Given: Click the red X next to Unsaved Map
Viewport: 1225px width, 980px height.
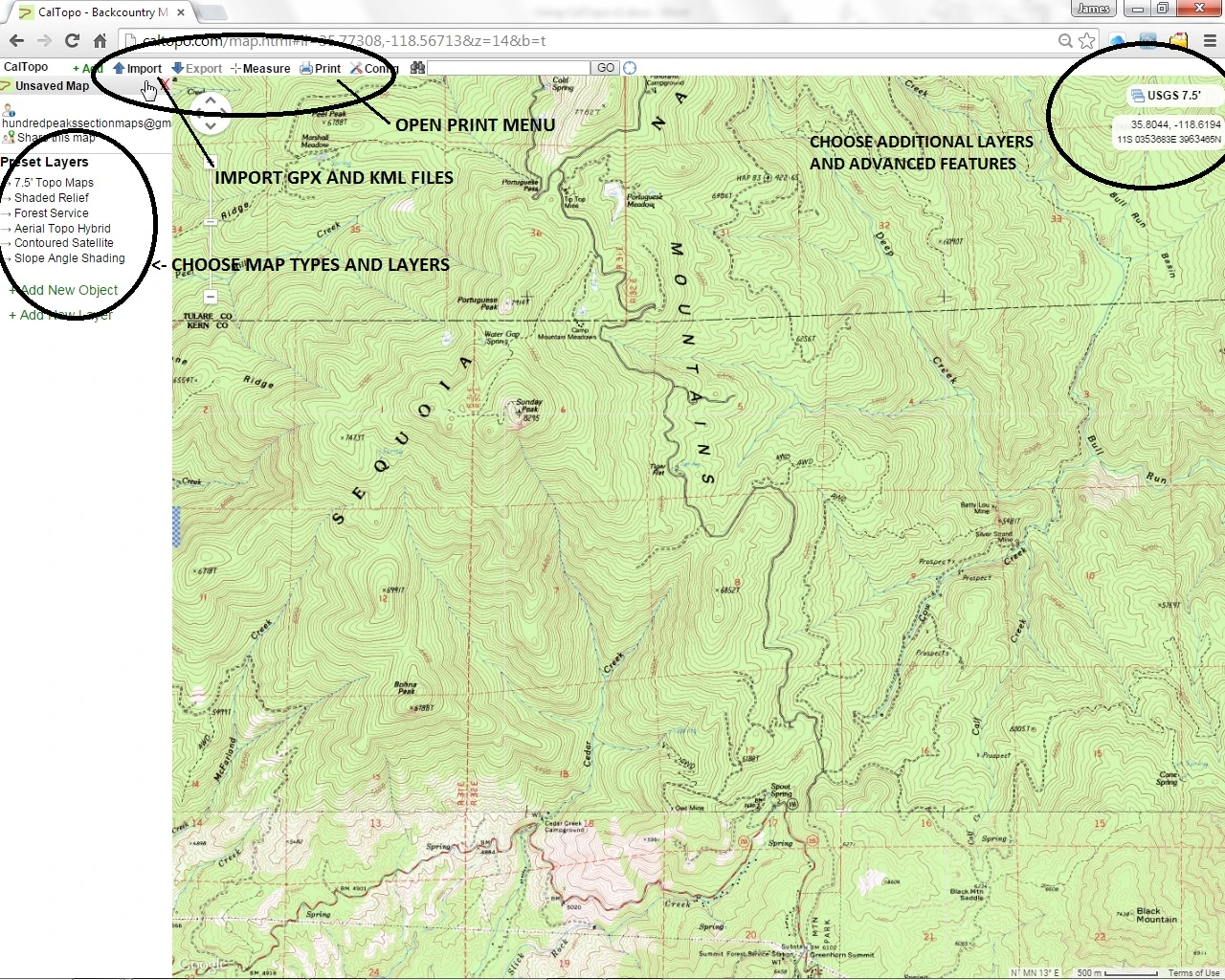Looking at the screenshot, I should [165, 85].
